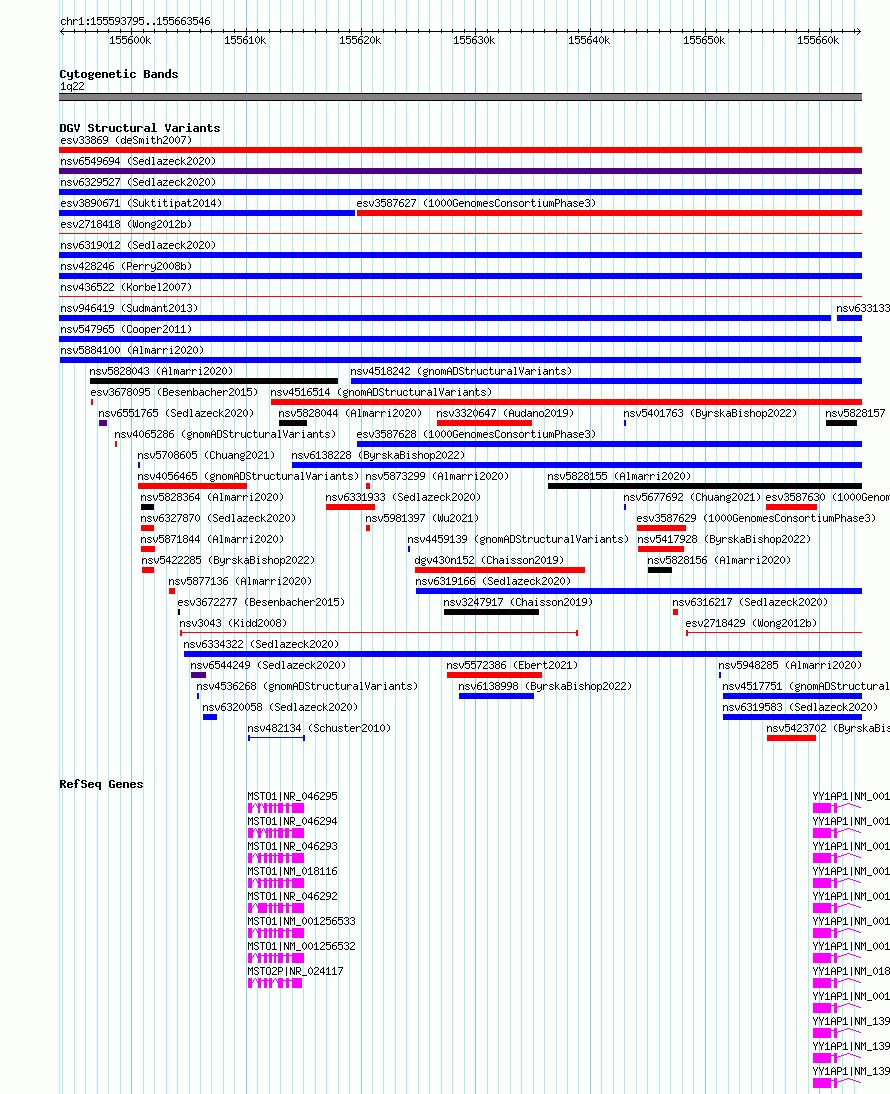Open esv3587627 (1000GenomesConsortiumPhase3) variant

[609, 213]
